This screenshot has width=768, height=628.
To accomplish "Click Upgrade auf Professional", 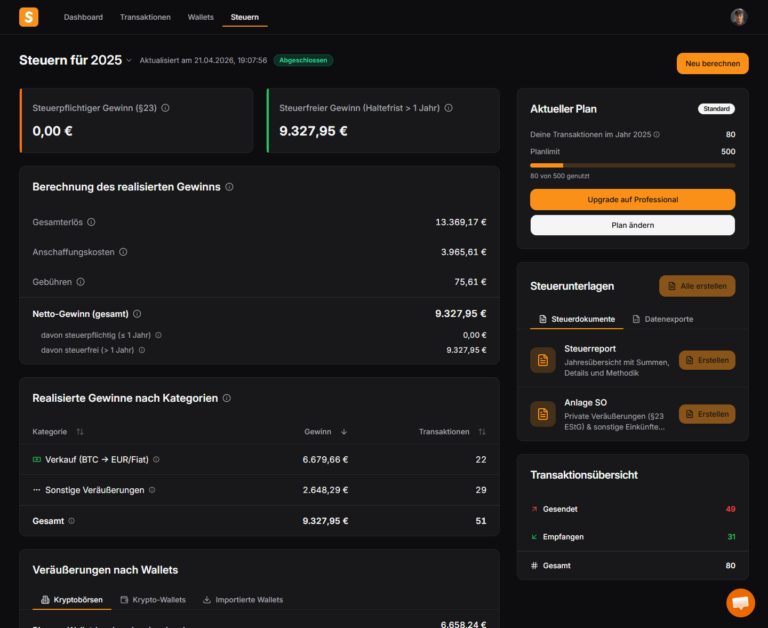I will tap(633, 199).
